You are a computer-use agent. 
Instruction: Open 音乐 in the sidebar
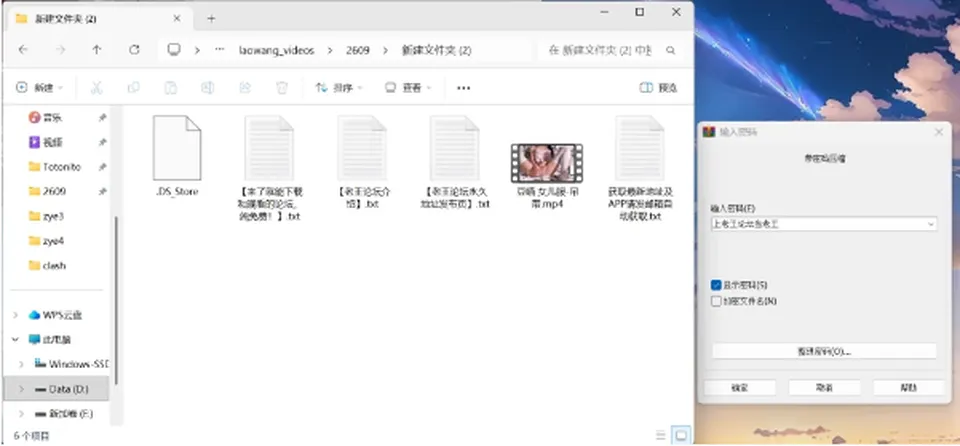[52, 118]
